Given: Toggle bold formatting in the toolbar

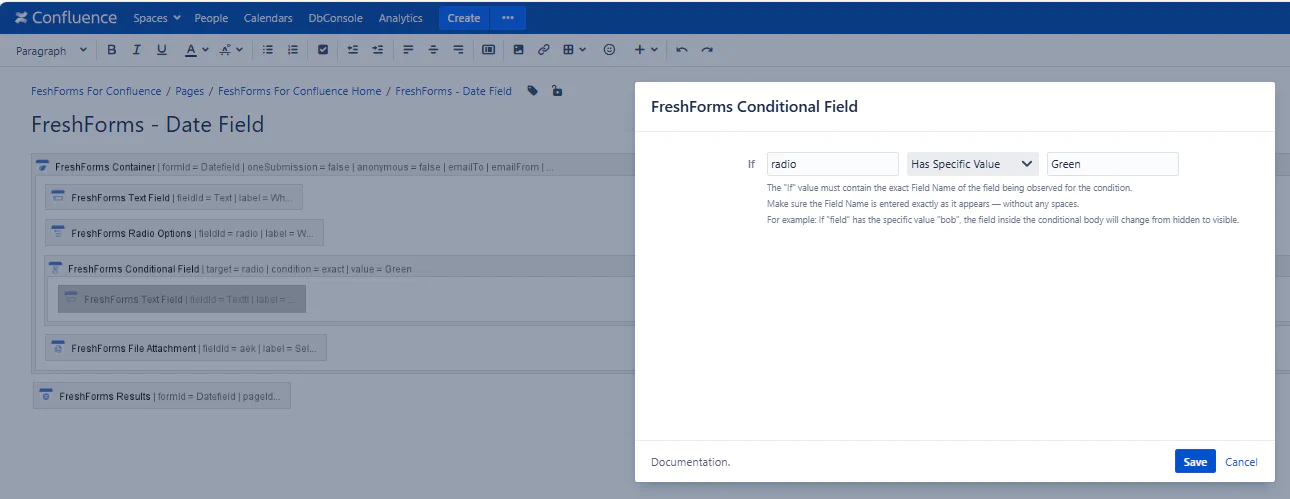Looking at the screenshot, I should coord(112,50).
